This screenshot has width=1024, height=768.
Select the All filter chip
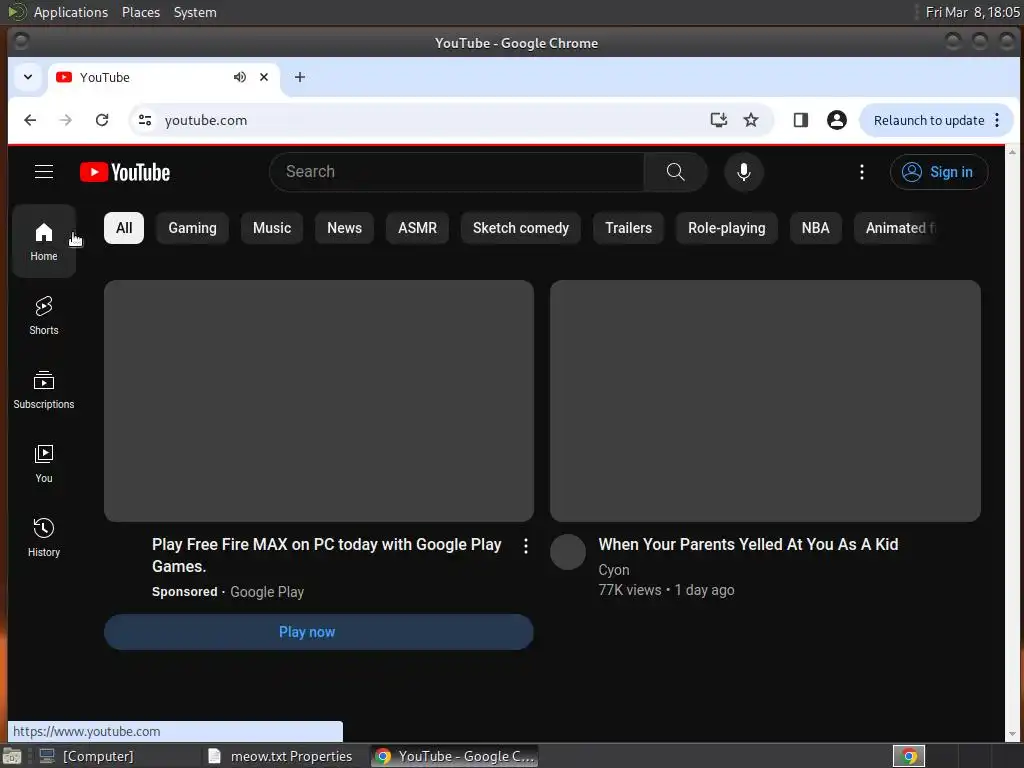point(124,228)
